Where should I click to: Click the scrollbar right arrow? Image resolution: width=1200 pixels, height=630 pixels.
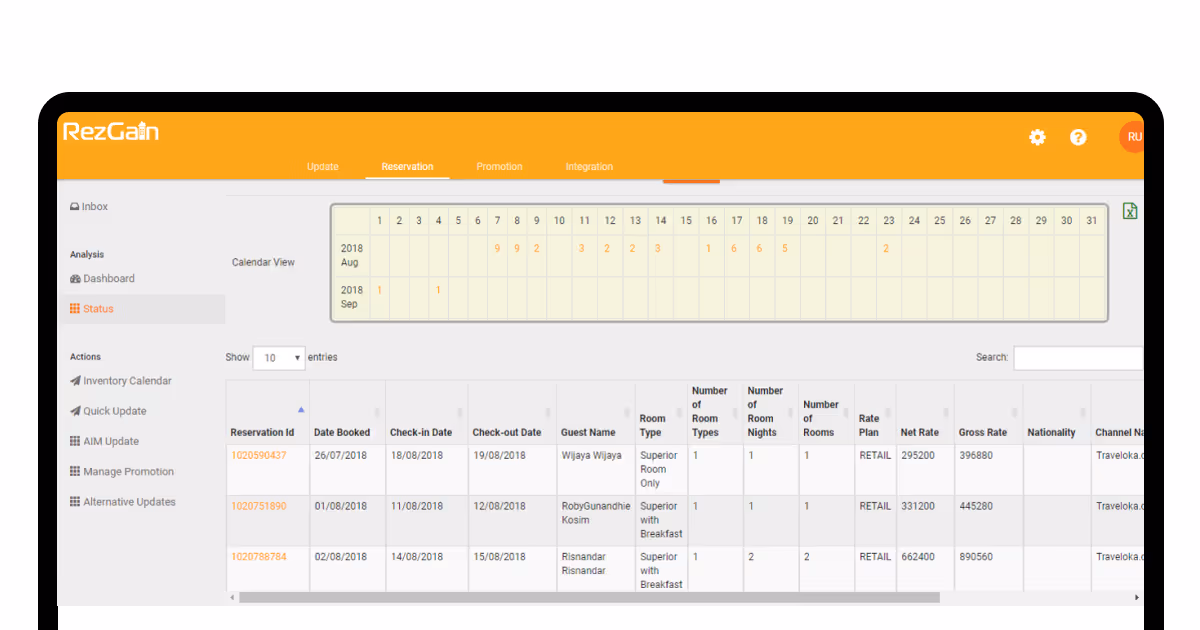[x=1137, y=597]
